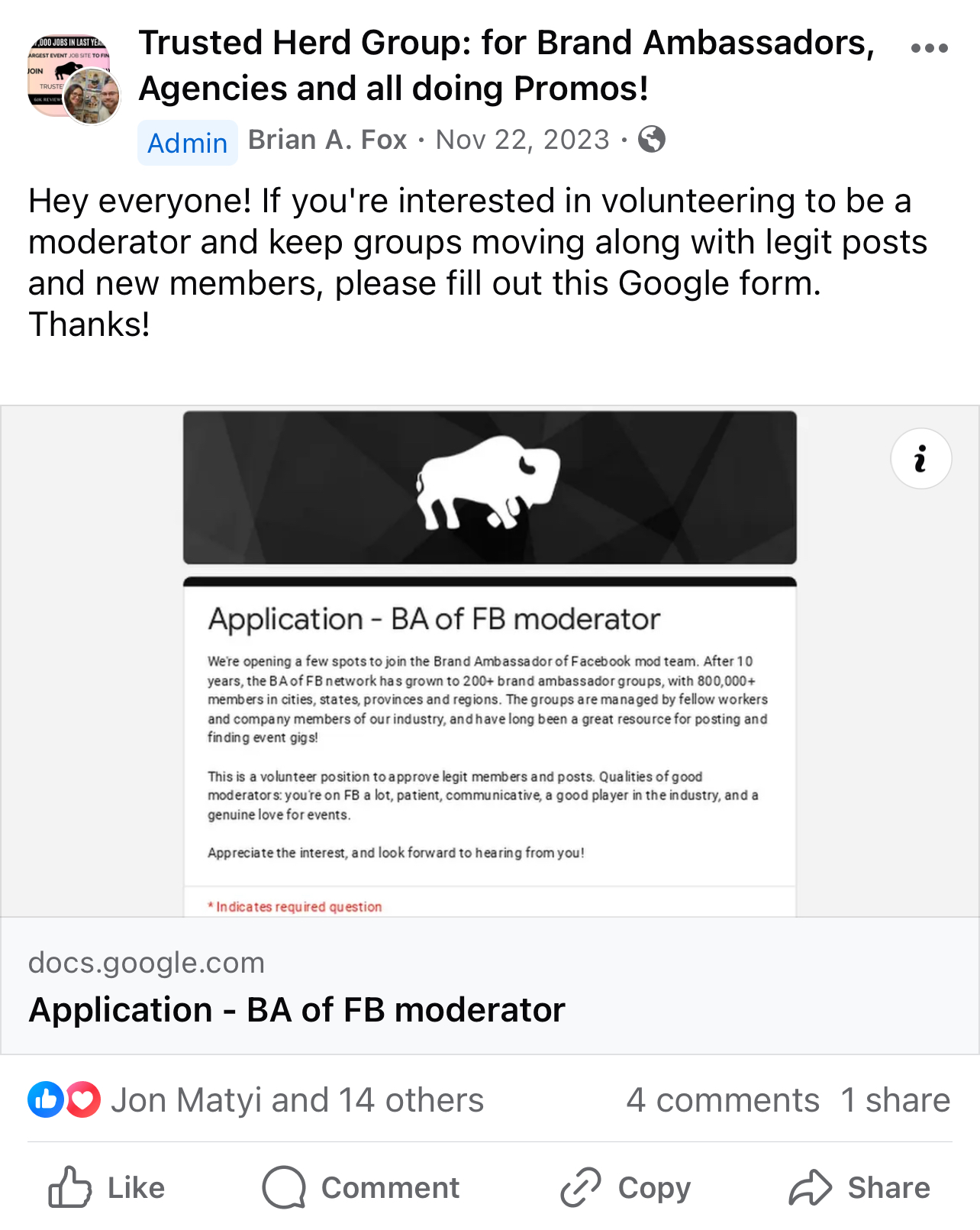Click the post body text

(x=477, y=262)
